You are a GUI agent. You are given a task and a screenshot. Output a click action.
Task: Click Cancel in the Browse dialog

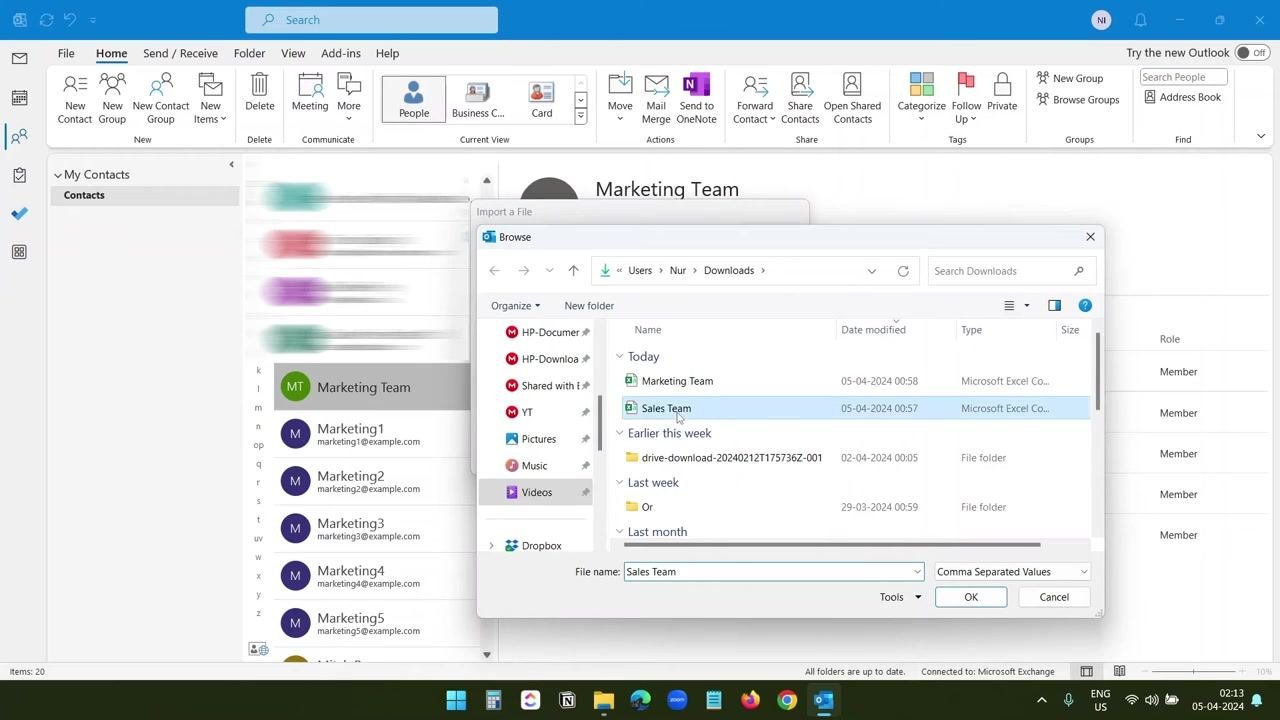(1054, 597)
